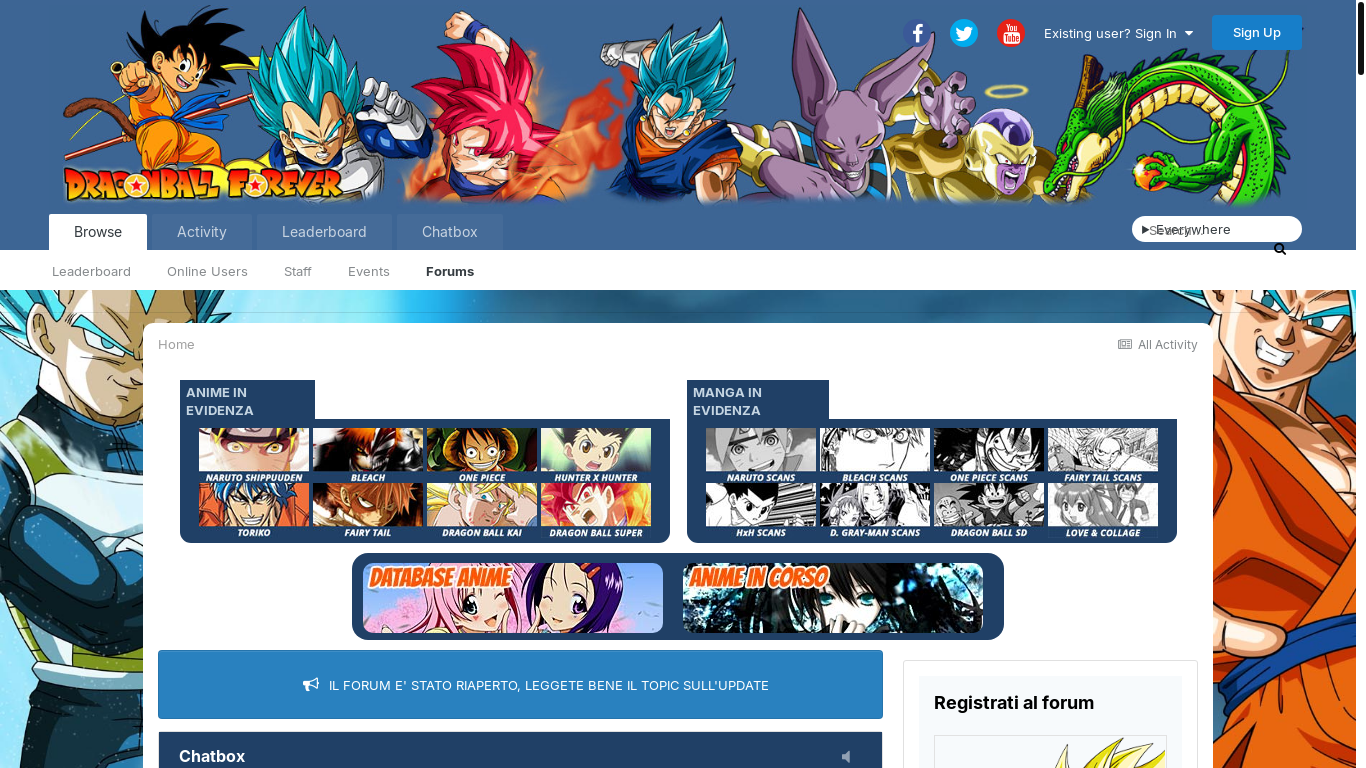Open the Everywhere search scope dropdown
Viewport: 1366px width, 768px height.
pos(1187,229)
